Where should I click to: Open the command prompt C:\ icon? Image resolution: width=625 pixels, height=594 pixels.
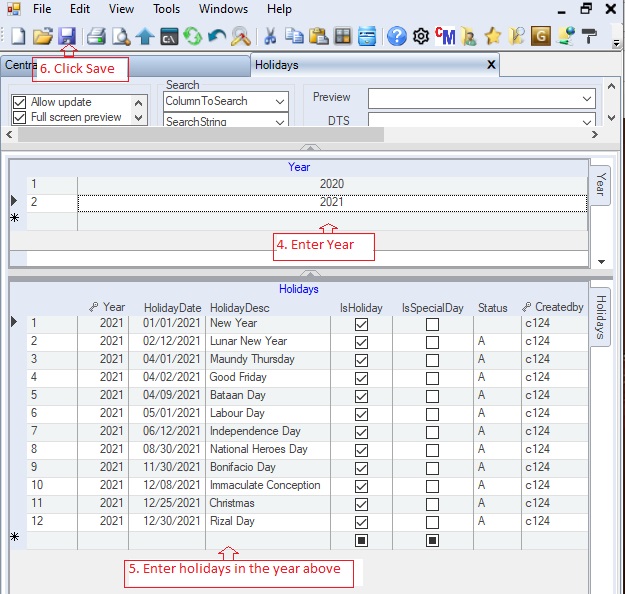tap(169, 36)
